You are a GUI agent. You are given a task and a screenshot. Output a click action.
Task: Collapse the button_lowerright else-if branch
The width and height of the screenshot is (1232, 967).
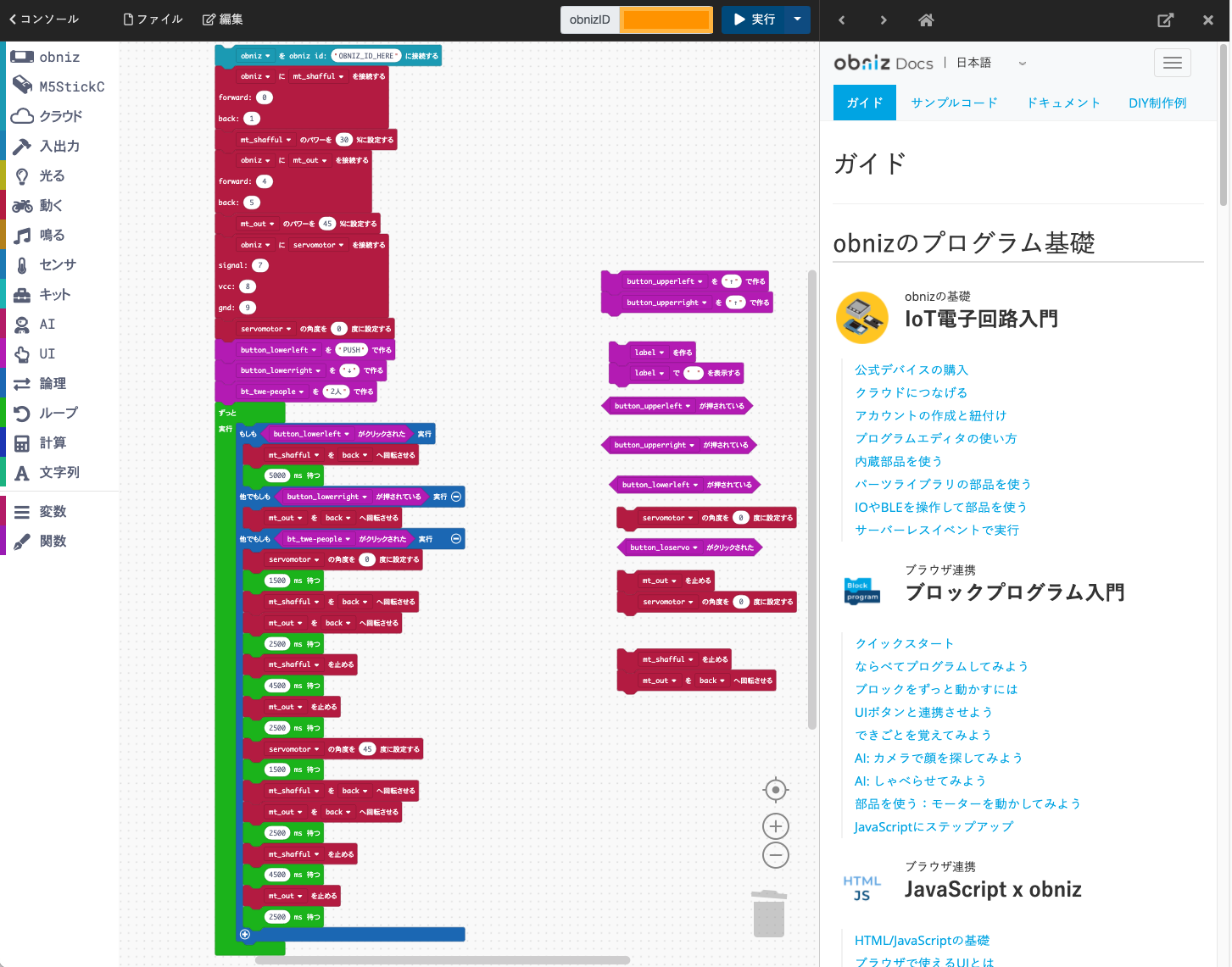coord(456,497)
